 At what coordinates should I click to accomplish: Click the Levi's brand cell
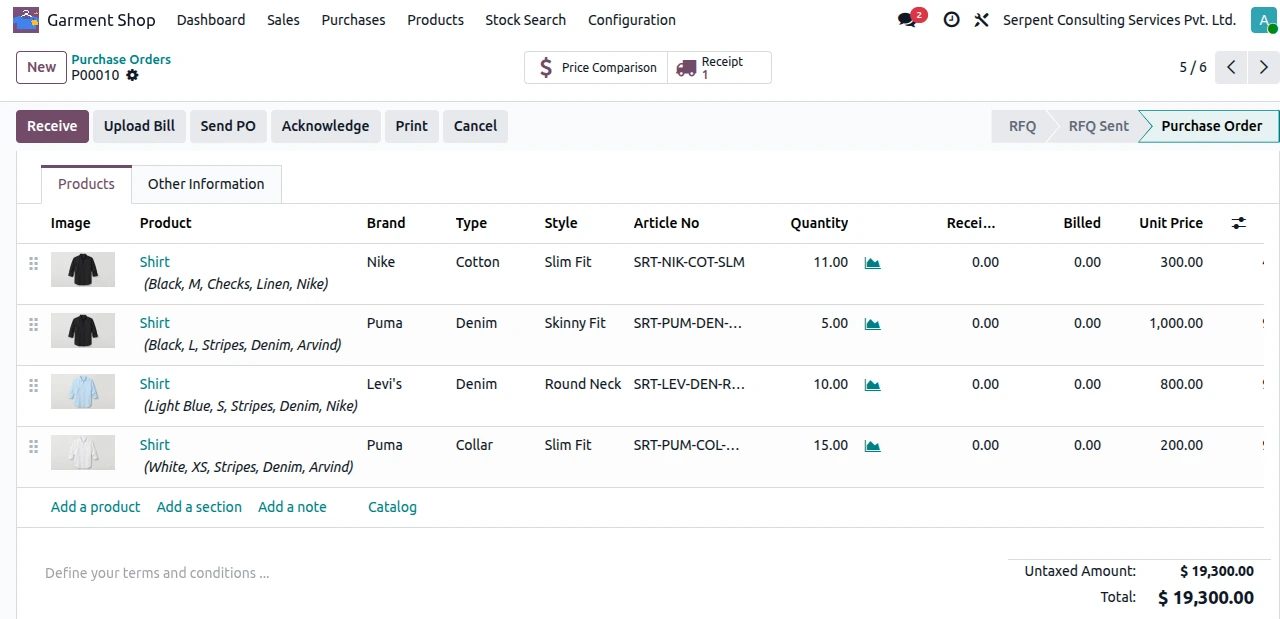pos(384,384)
